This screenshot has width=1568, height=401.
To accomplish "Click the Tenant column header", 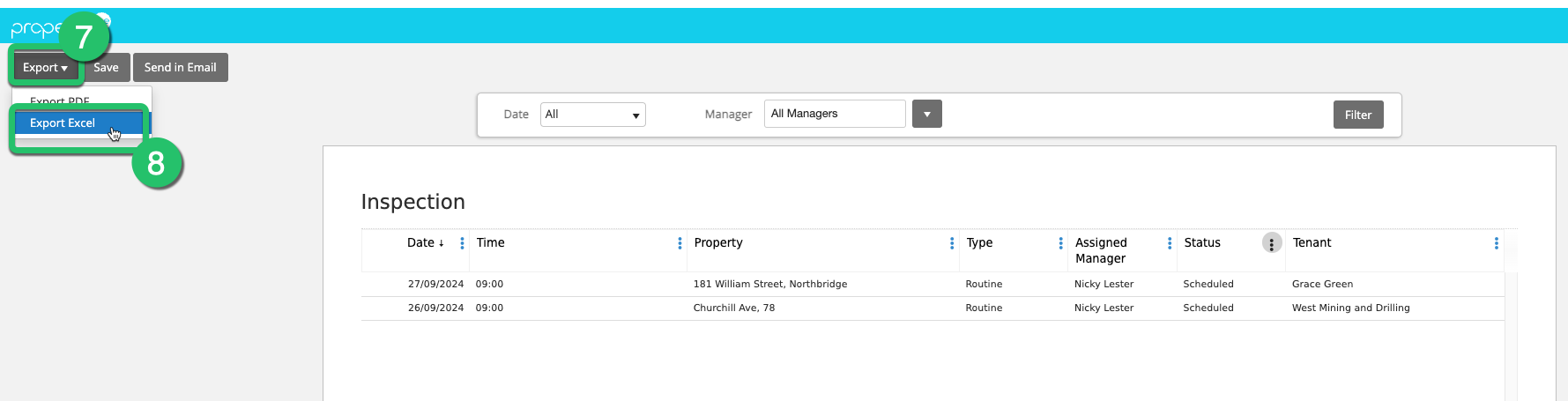I will (x=1312, y=243).
